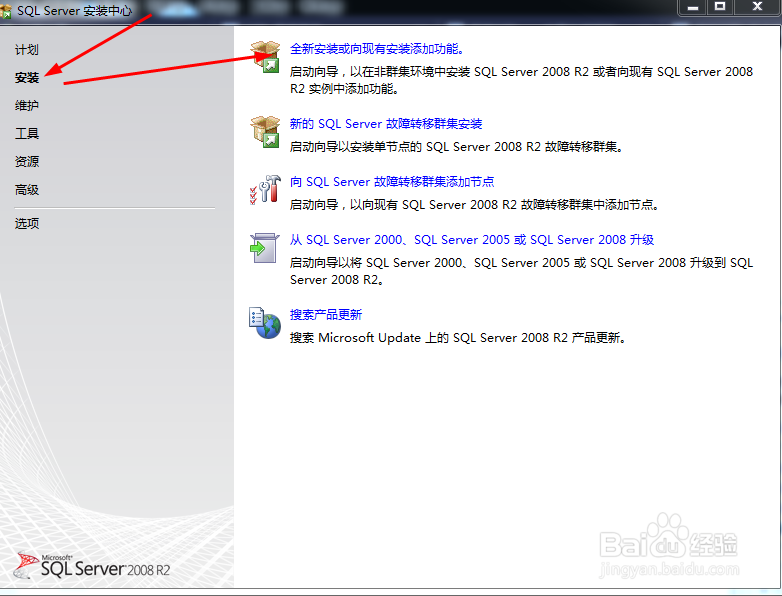782x596 pixels.
Task: Open the 计划 page in sidebar
Action: pyautogui.click(x=27, y=50)
